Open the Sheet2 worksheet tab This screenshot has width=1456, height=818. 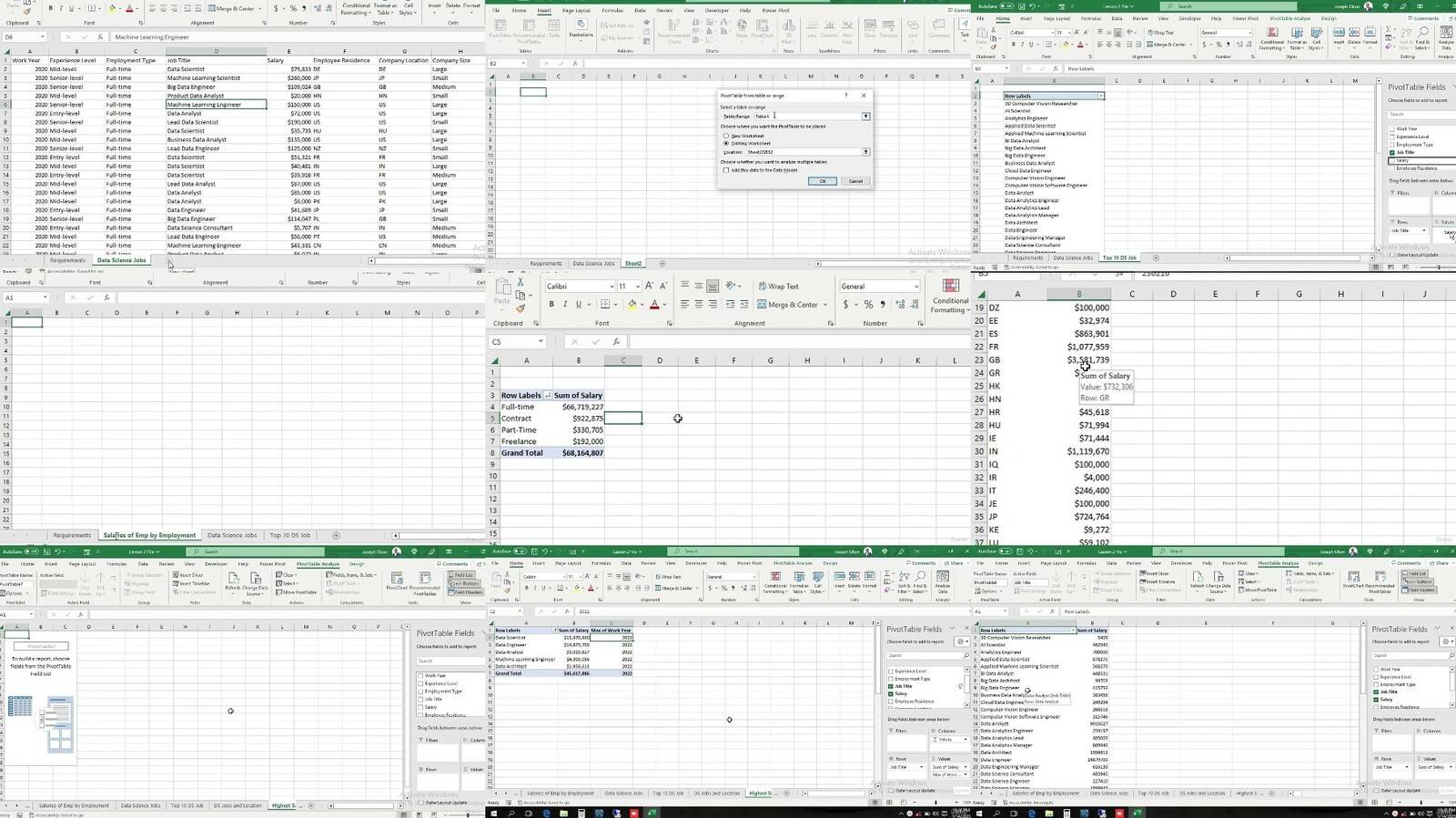coord(632,264)
